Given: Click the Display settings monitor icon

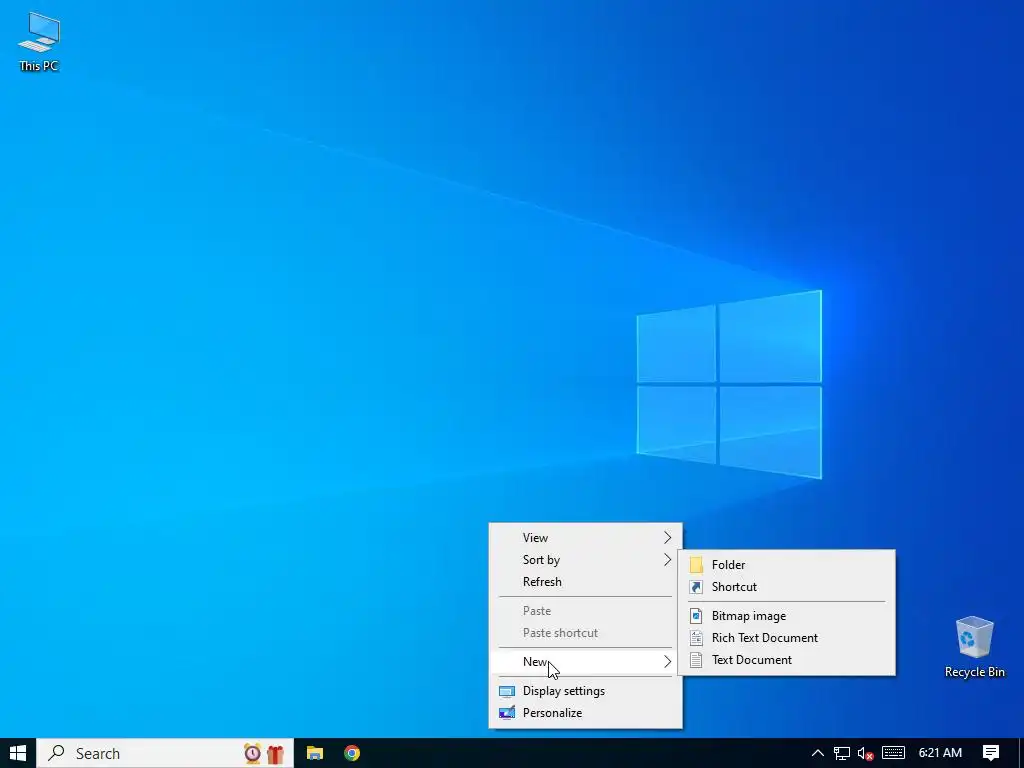Looking at the screenshot, I should tap(507, 691).
